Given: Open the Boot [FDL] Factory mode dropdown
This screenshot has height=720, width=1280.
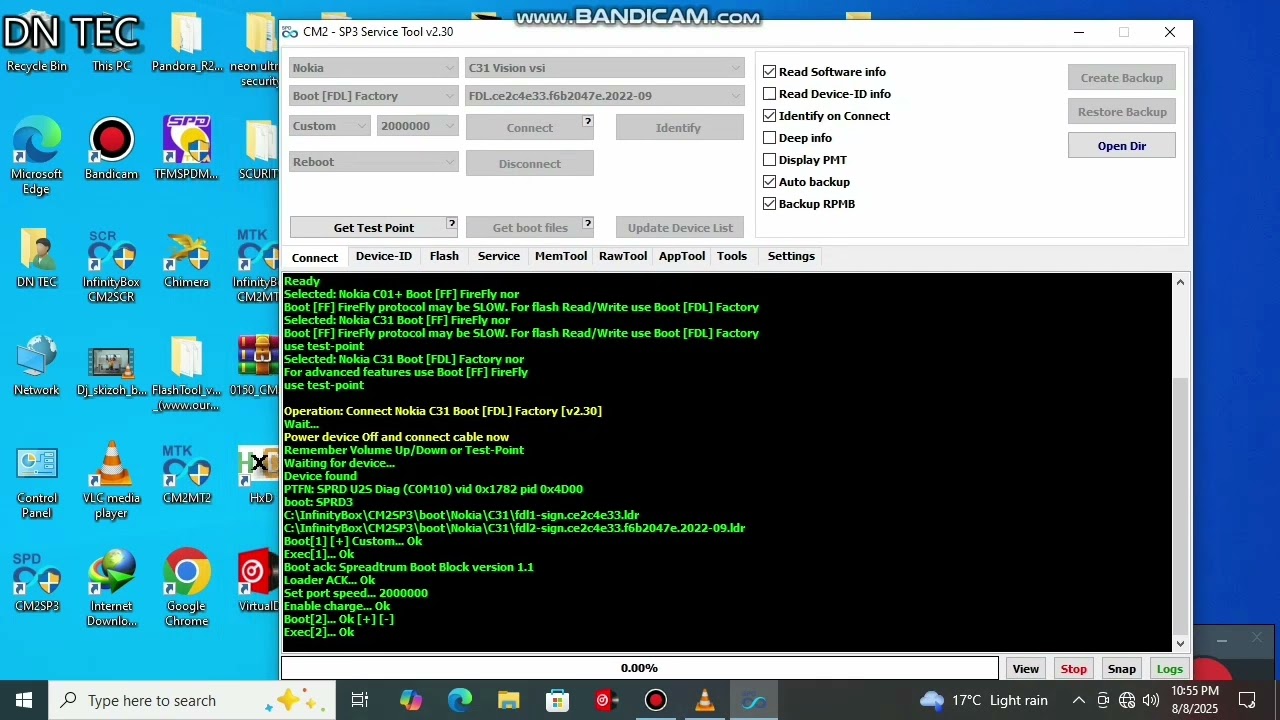Looking at the screenshot, I should 374,96.
